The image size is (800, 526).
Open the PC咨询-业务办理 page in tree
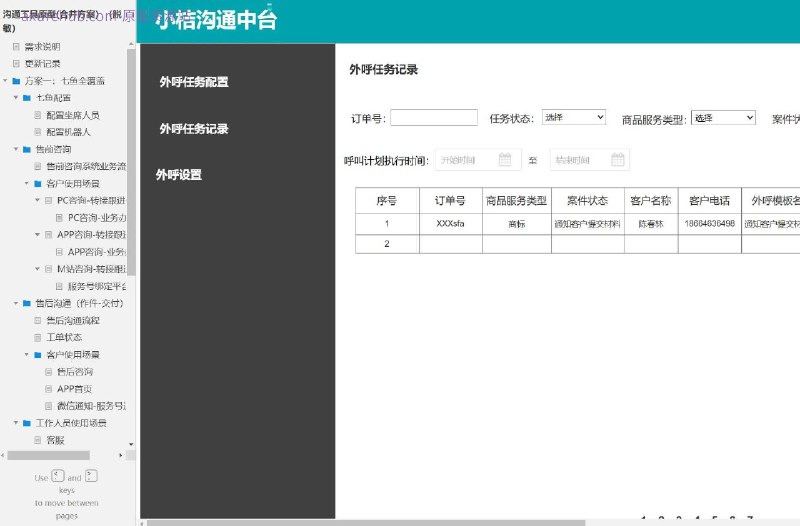tap(97, 218)
